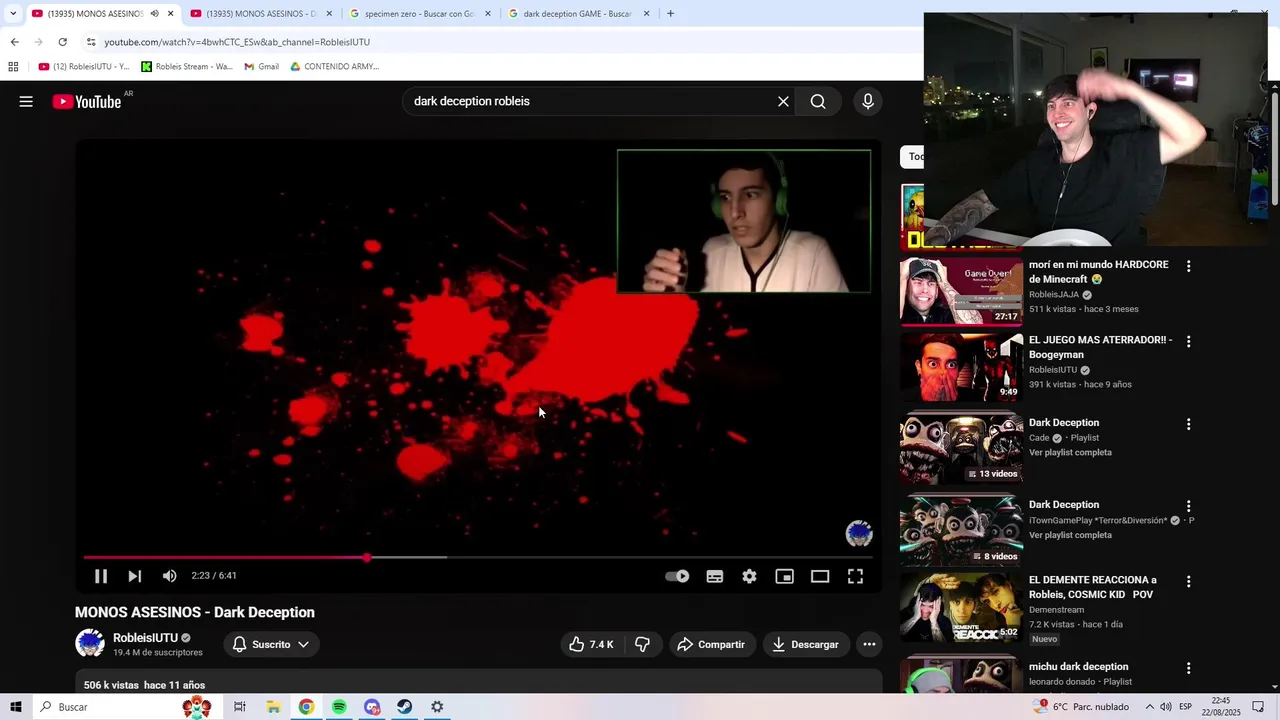Expand the tab search dropdown arrow
Screen dimensions: 1280x720
[x=13, y=14]
